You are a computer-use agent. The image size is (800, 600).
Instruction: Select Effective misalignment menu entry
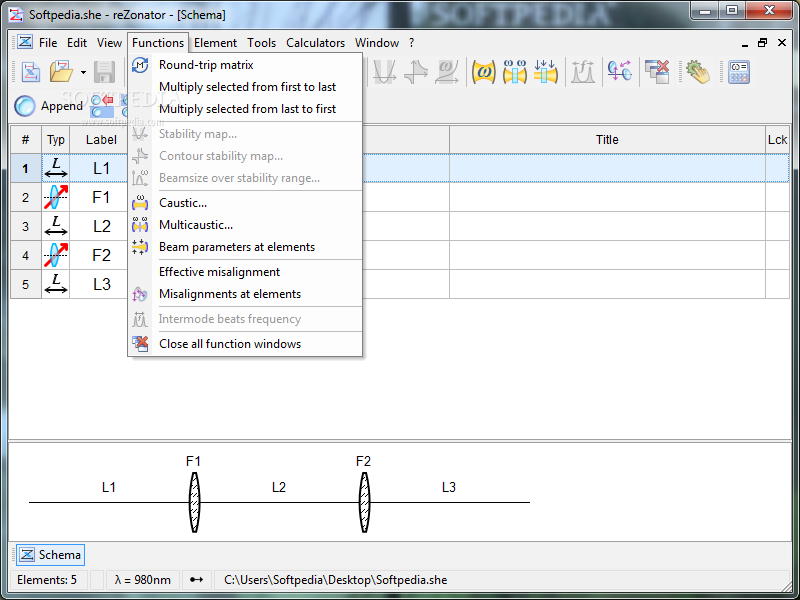(245, 272)
